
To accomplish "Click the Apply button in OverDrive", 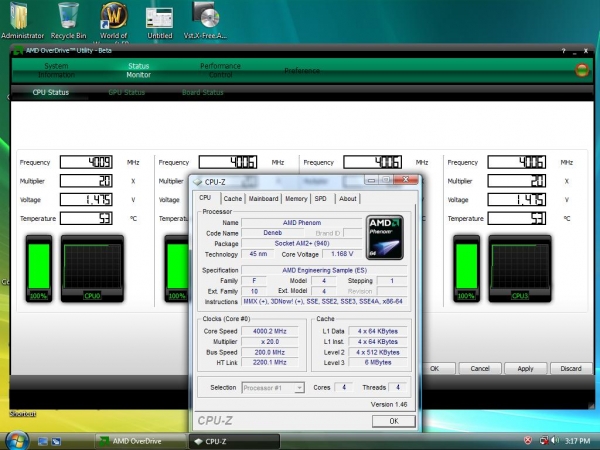I will point(525,368).
